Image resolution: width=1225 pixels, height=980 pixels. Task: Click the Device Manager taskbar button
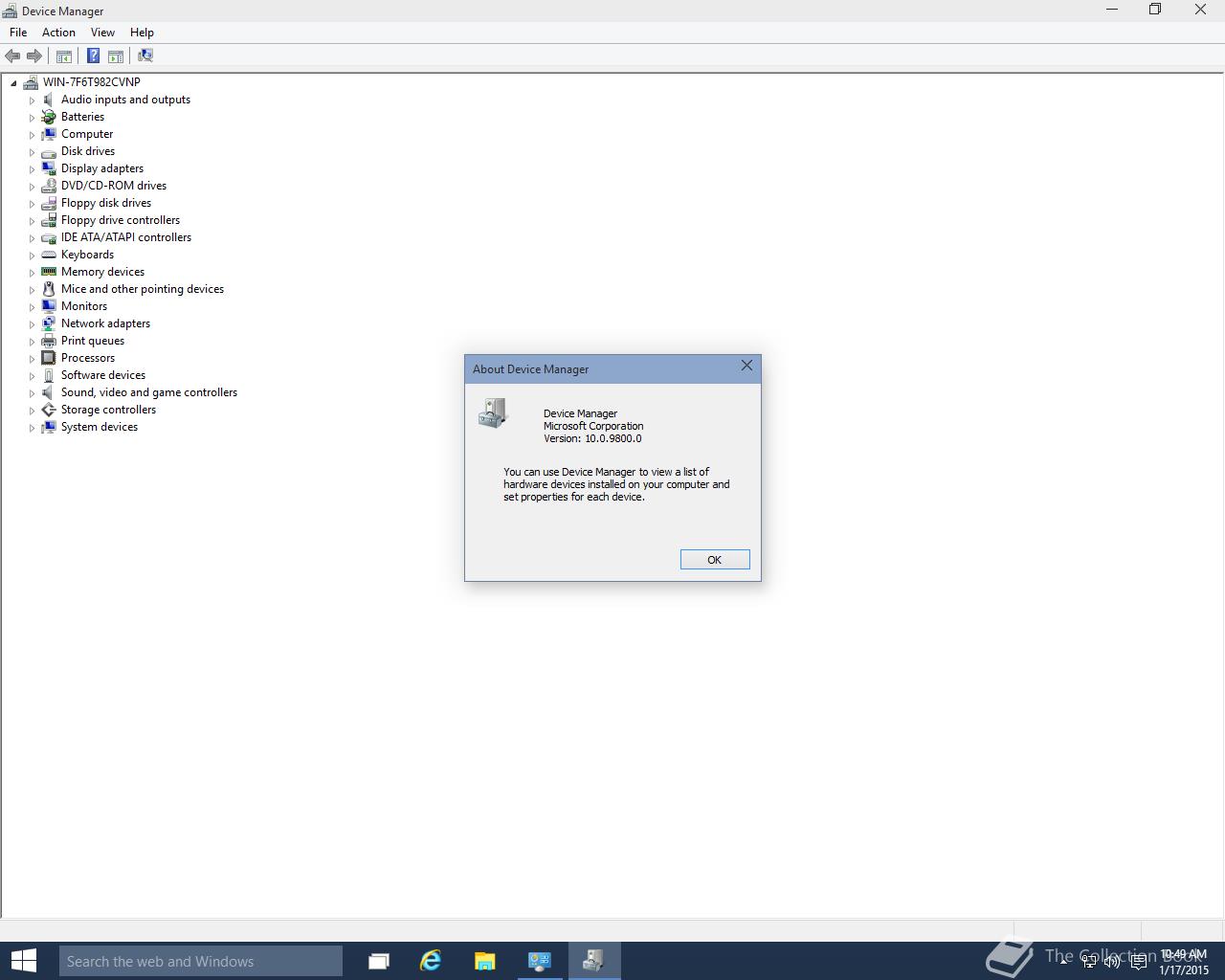click(x=594, y=961)
